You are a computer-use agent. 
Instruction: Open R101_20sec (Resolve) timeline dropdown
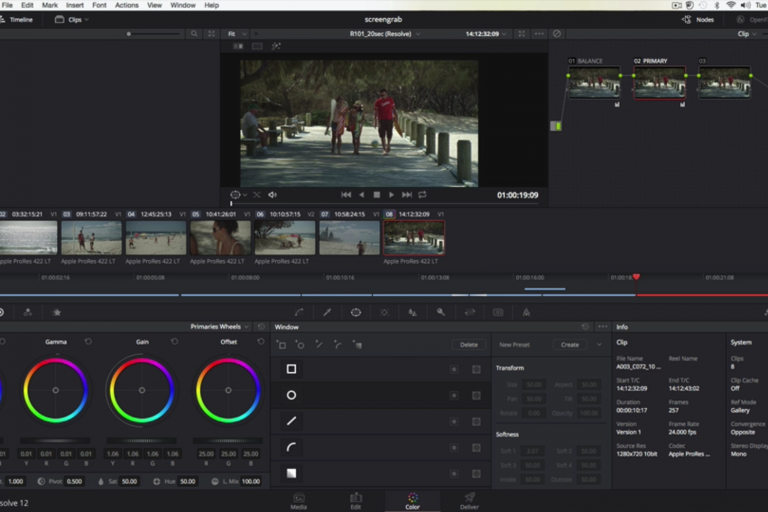coord(384,34)
